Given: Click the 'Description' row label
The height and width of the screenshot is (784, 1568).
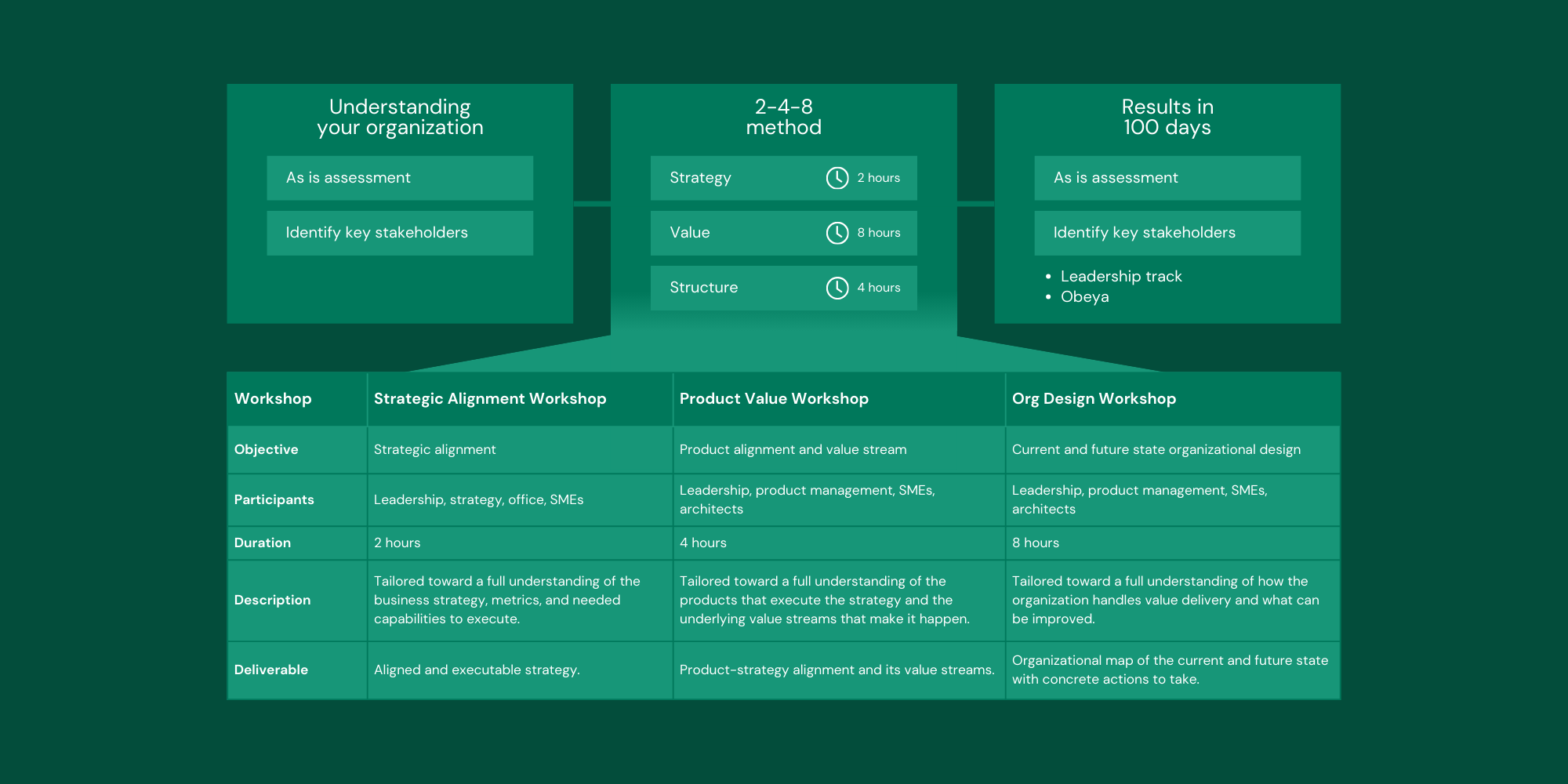Looking at the screenshot, I should (x=297, y=601).
